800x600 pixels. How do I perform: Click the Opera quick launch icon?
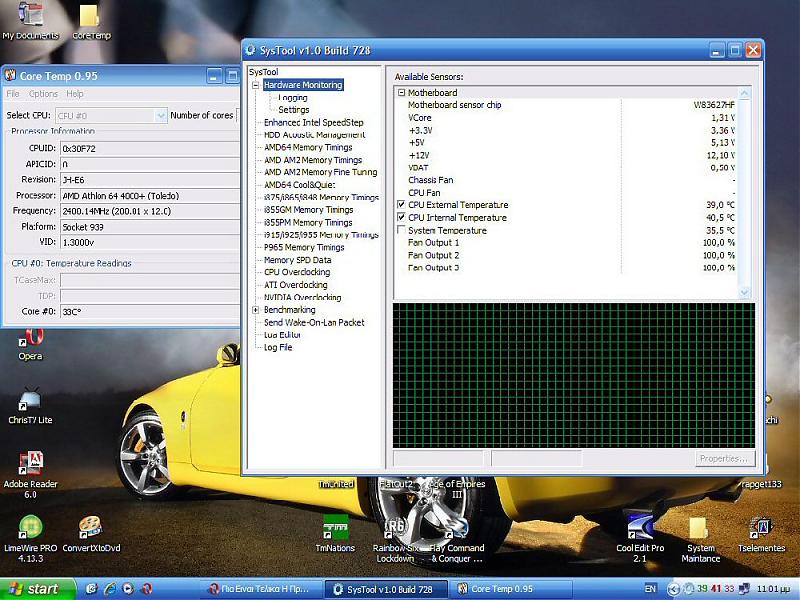click(x=147, y=589)
